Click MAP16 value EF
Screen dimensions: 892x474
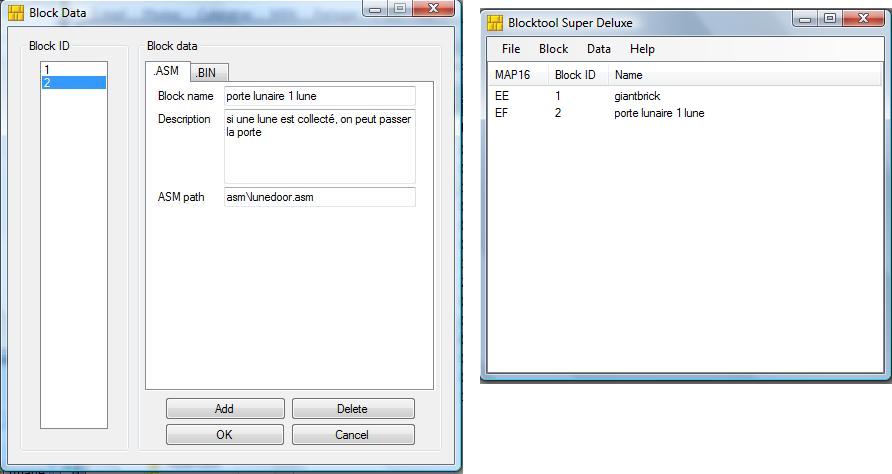tap(501, 113)
